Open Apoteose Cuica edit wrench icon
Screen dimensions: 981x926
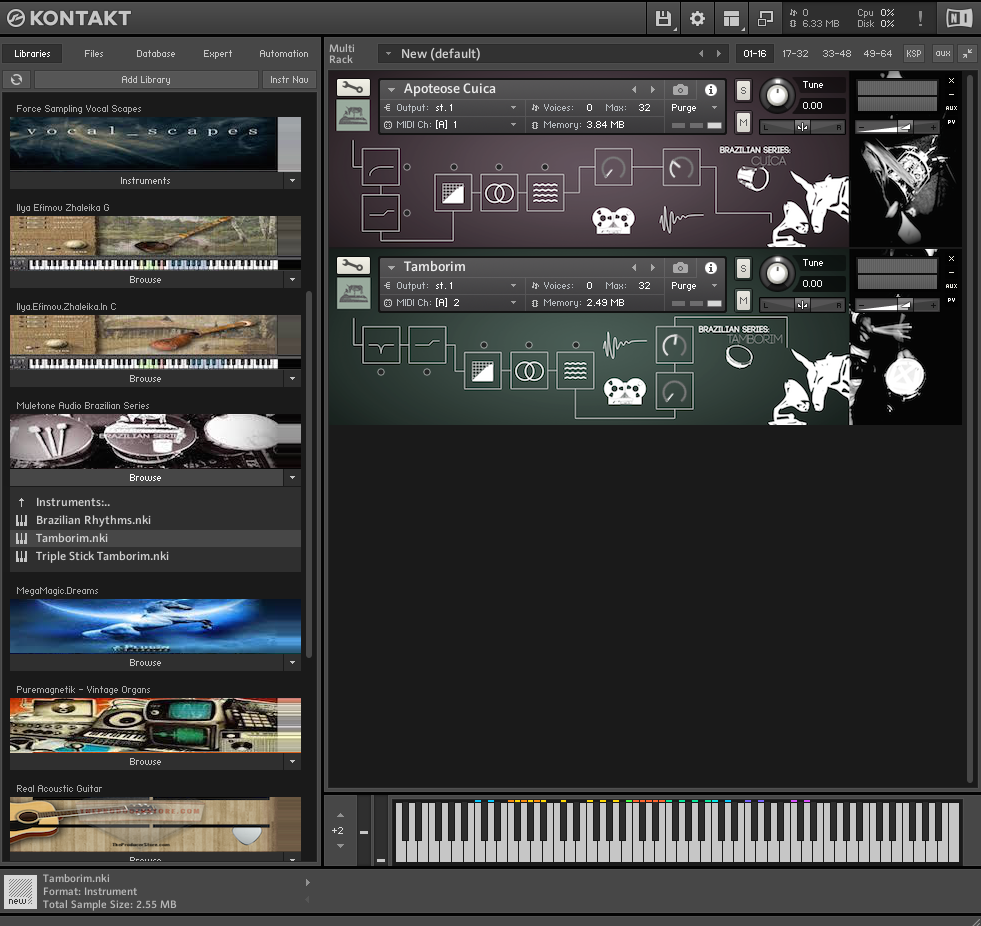point(353,88)
